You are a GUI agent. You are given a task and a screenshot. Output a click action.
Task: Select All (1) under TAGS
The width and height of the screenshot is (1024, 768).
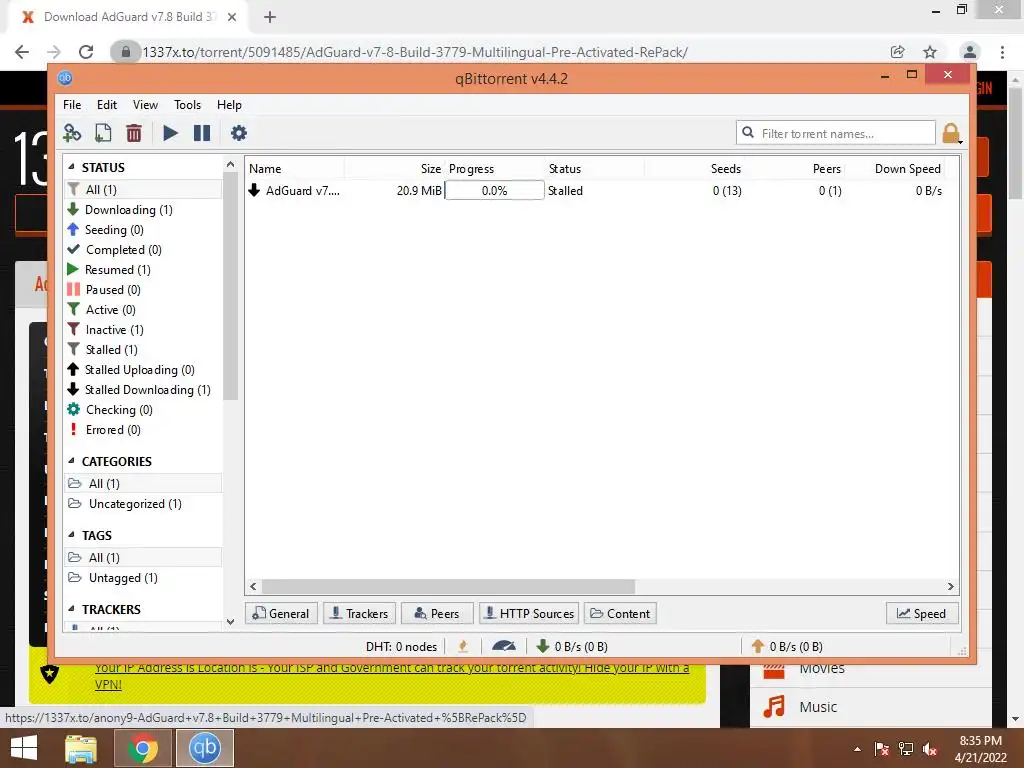(143, 557)
